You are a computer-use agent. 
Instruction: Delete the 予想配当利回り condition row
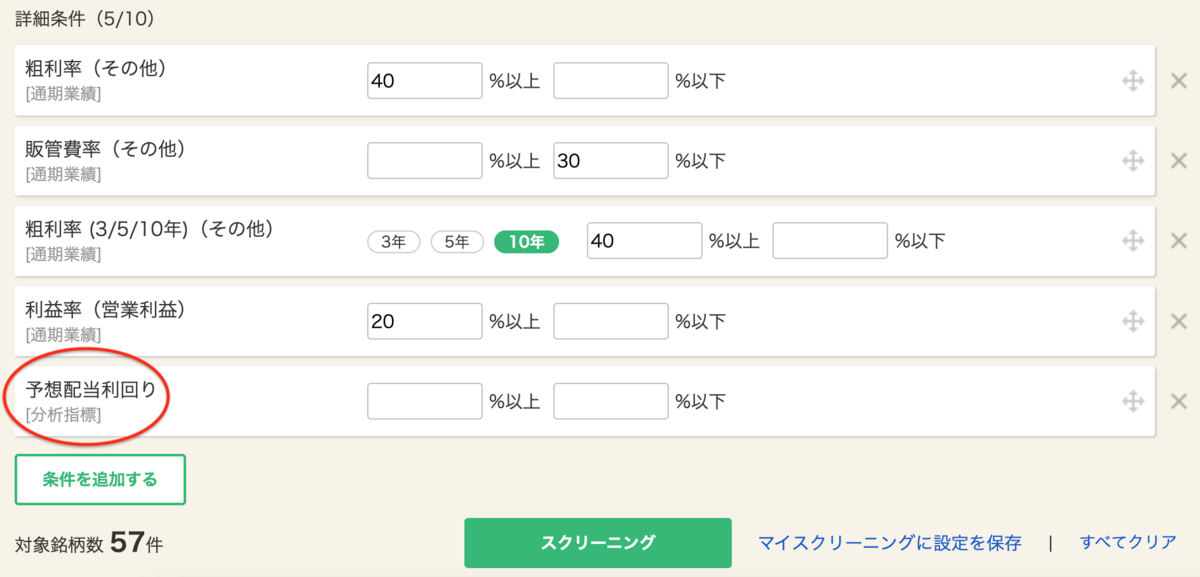pos(1178,401)
